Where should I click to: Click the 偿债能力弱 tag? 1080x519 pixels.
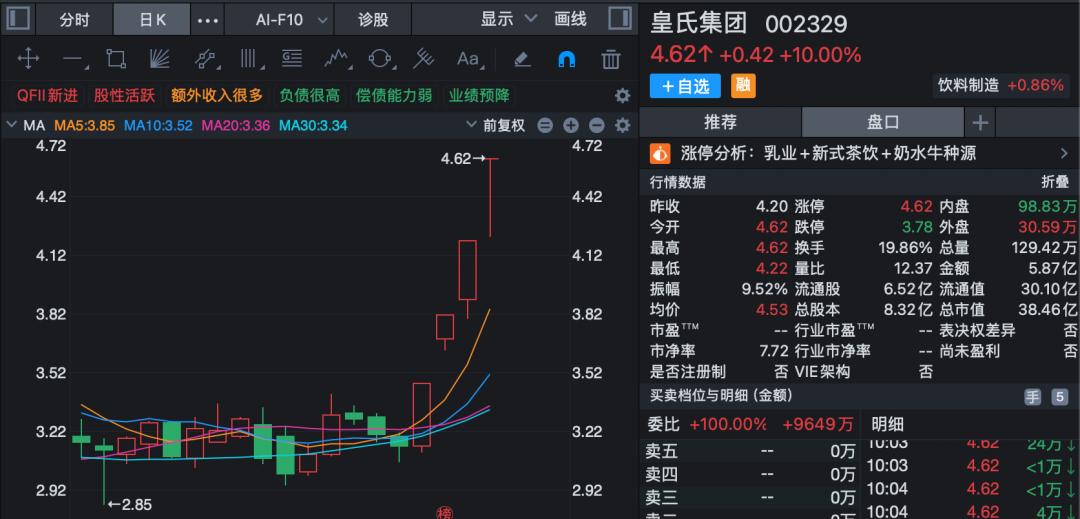[394, 95]
